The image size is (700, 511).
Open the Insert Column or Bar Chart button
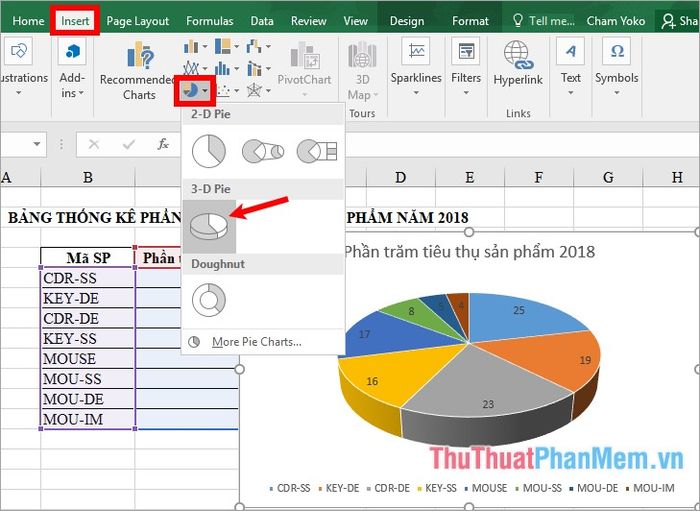coord(195,46)
